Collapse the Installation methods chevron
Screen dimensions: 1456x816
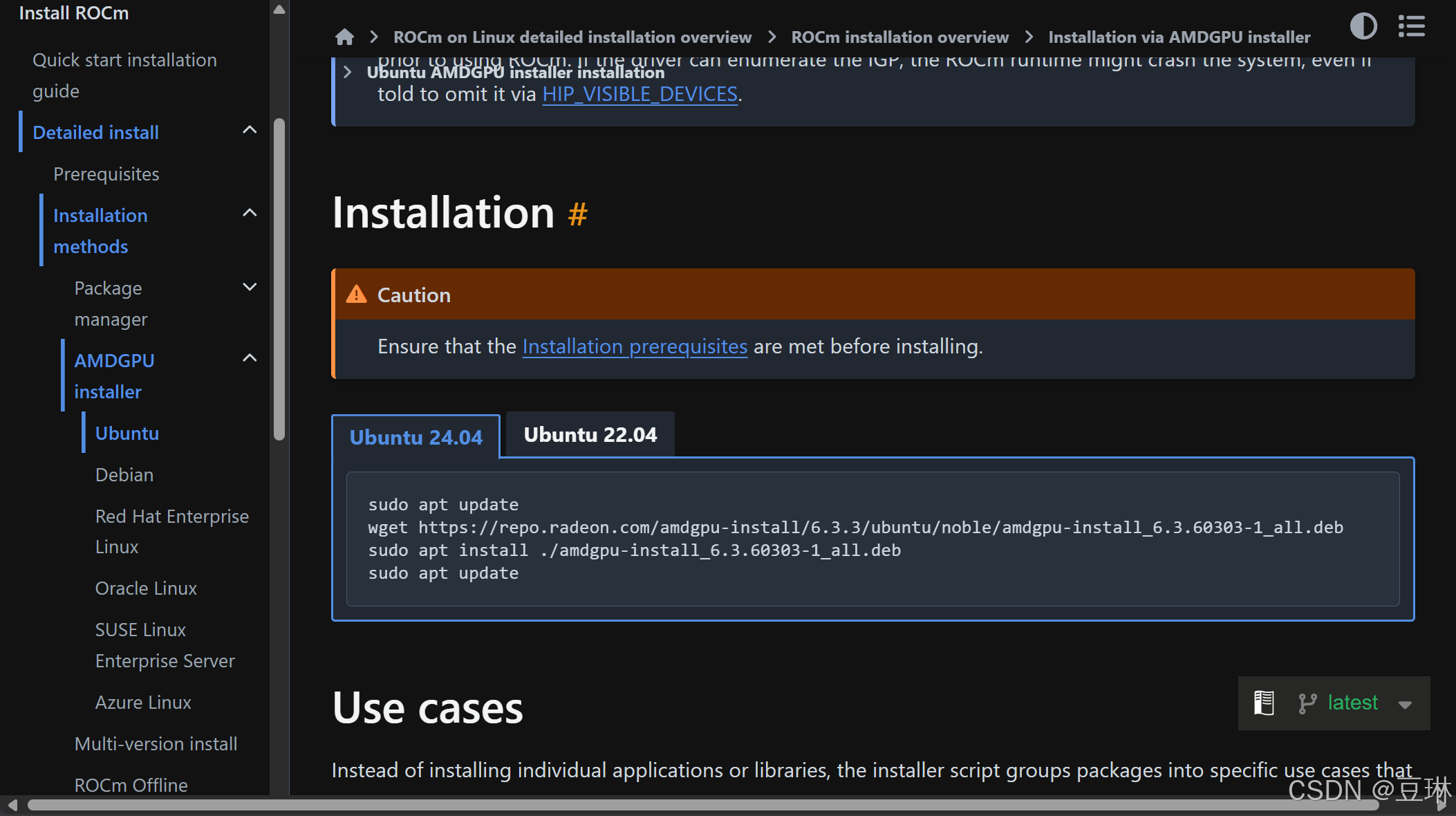(x=250, y=214)
